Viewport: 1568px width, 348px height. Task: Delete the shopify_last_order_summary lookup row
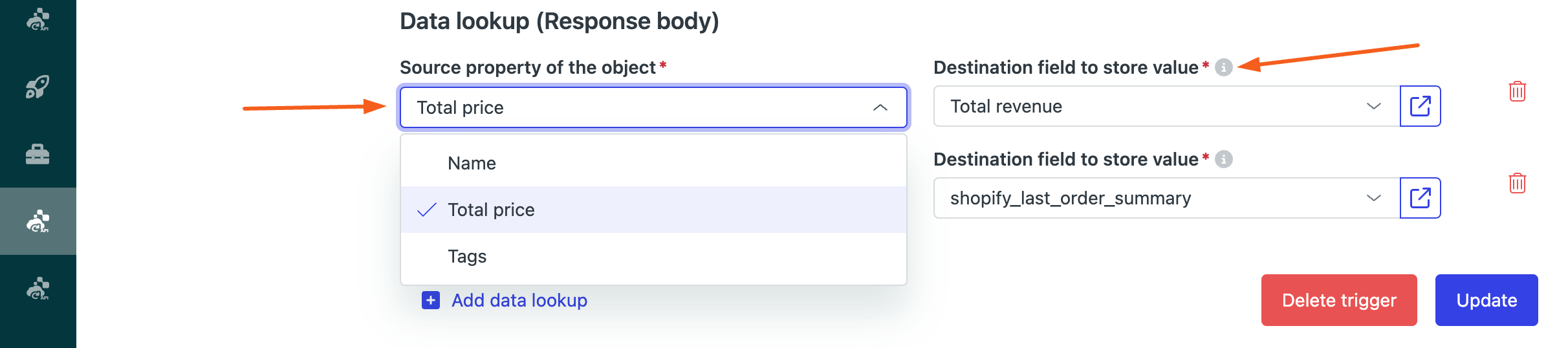1517,183
